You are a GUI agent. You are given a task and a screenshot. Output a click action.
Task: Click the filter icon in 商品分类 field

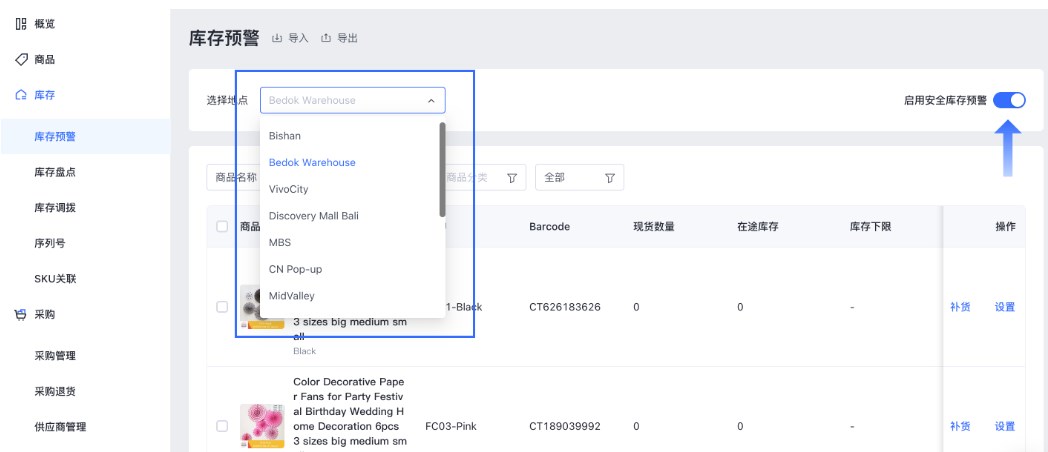(x=512, y=178)
